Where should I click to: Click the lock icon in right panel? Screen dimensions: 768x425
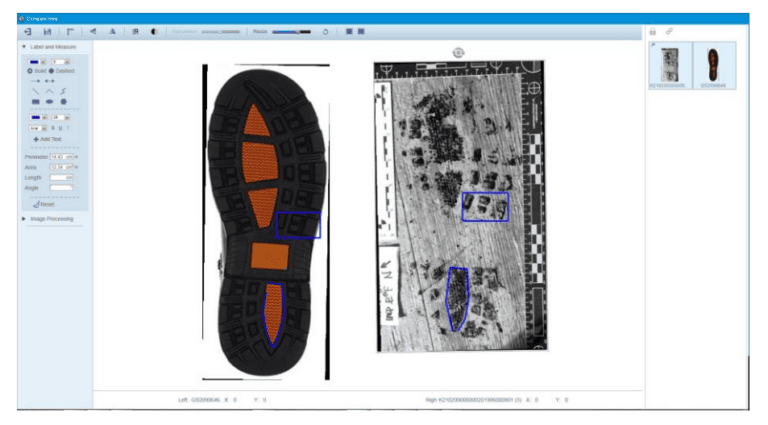[653, 32]
